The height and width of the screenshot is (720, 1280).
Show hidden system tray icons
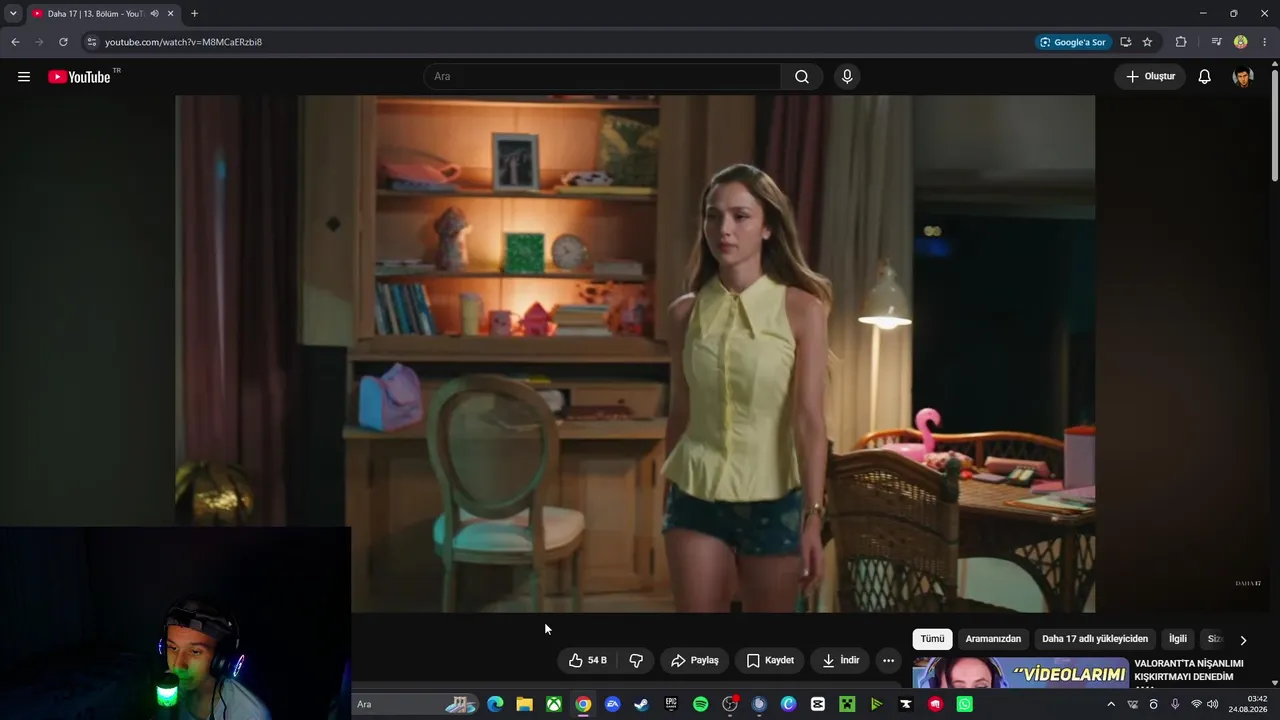(x=1110, y=704)
